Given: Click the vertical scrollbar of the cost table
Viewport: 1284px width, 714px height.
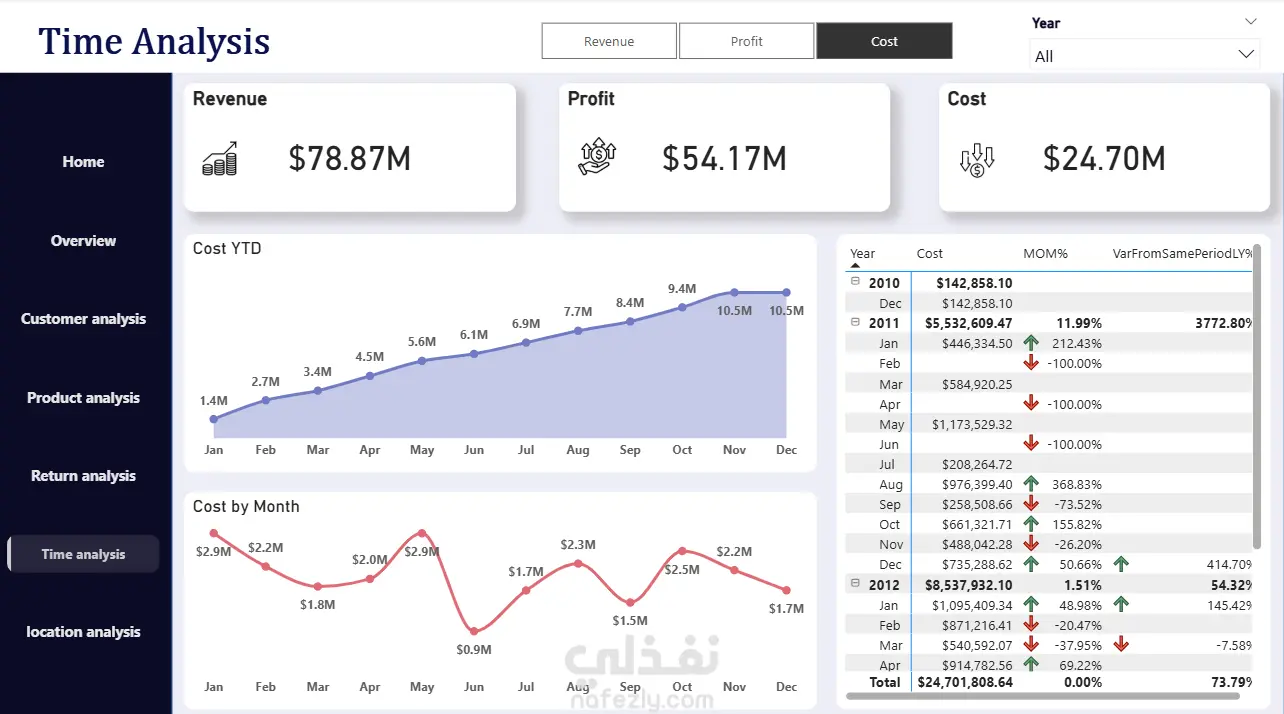Looking at the screenshot, I should (1257, 395).
